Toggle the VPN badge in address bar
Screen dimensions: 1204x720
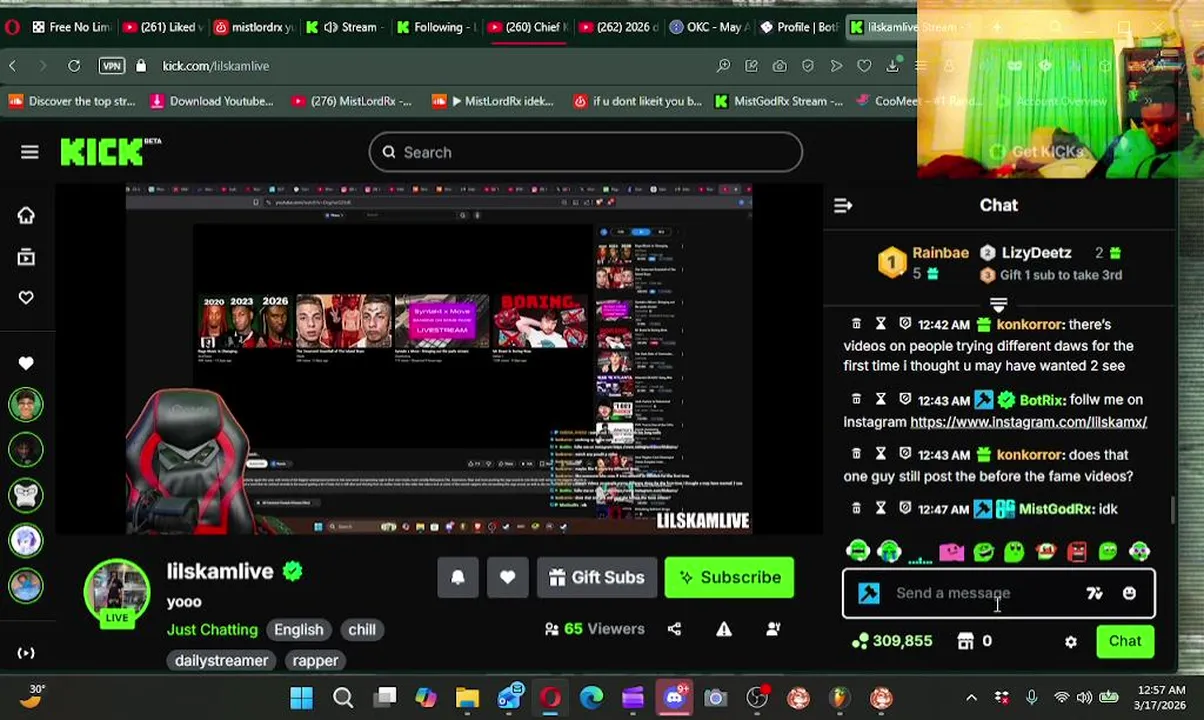(112, 65)
